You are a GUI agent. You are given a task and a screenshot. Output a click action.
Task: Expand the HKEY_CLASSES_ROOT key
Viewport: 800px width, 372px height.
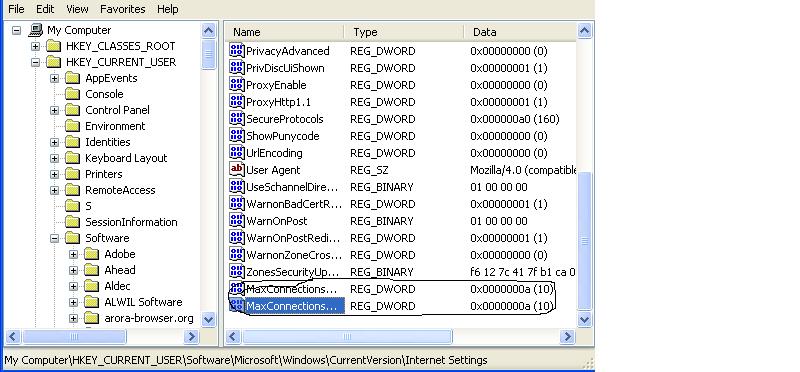pyautogui.click(x=35, y=46)
